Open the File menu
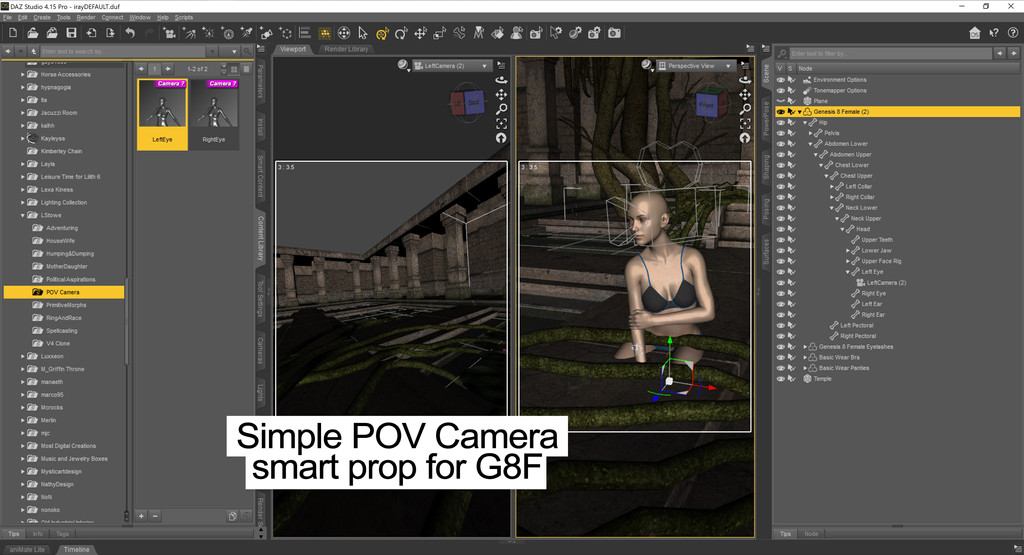This screenshot has width=1024, height=555. pos(7,18)
